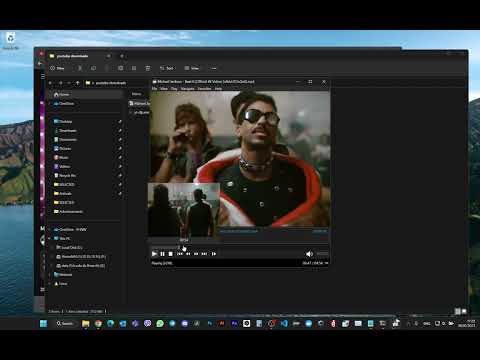This screenshot has height=360, width=480.
Task: Click the Name column header
Action: 136,94
